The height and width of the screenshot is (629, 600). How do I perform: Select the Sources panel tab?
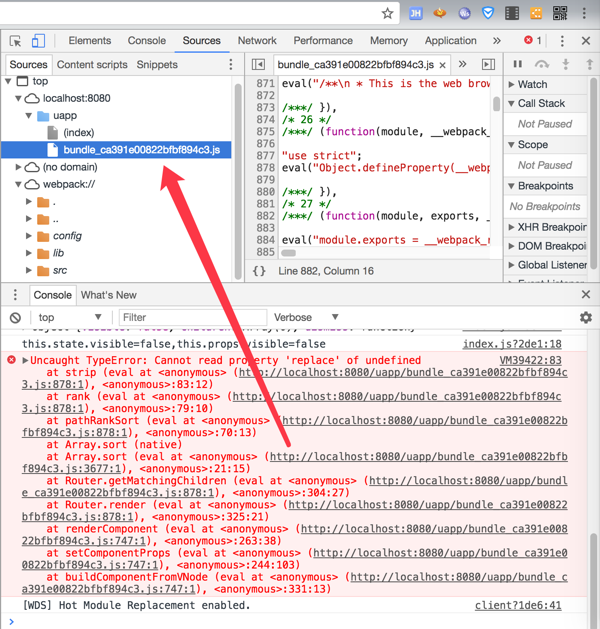click(201, 41)
